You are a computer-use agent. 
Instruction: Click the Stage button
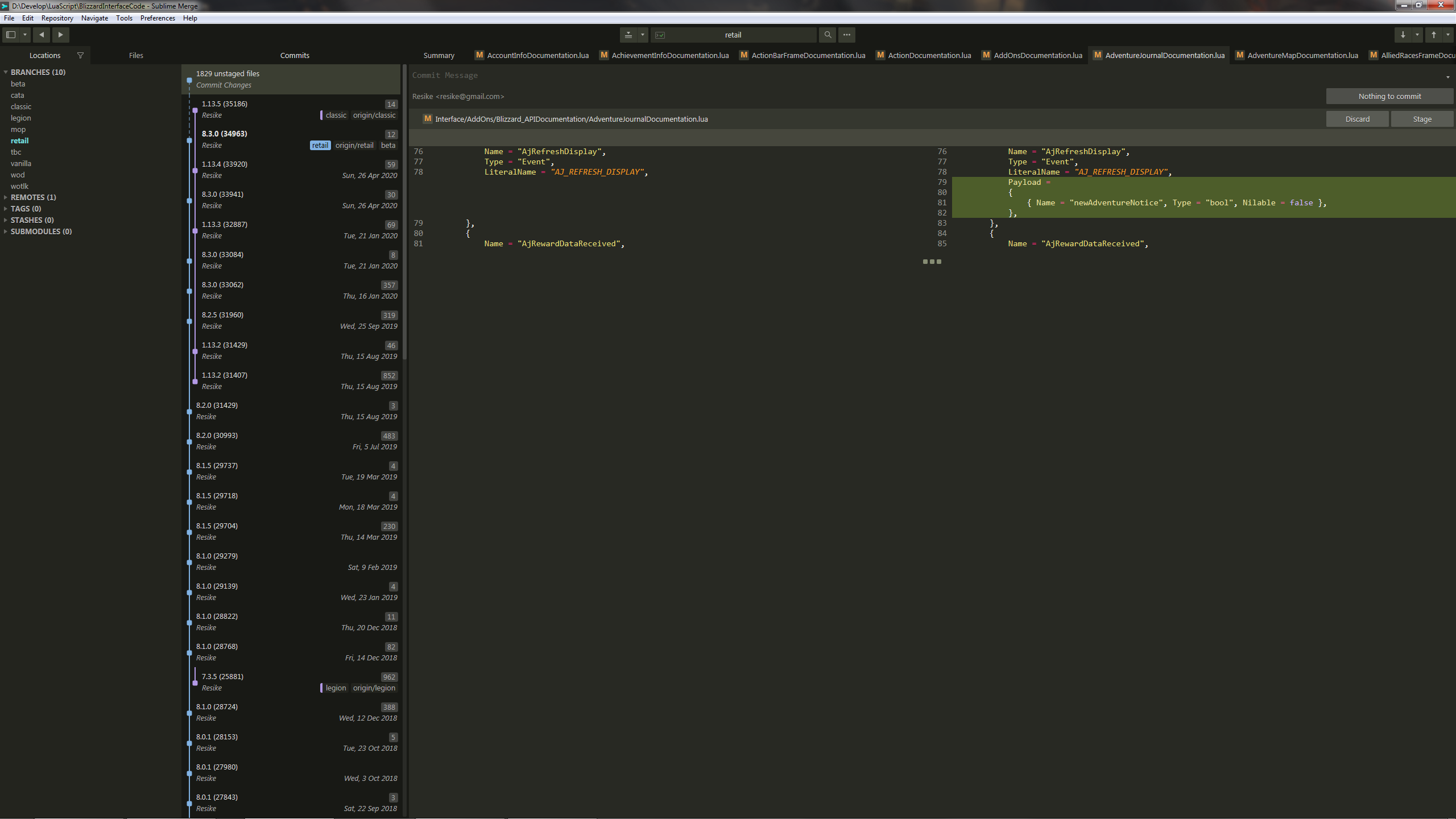(x=1421, y=119)
